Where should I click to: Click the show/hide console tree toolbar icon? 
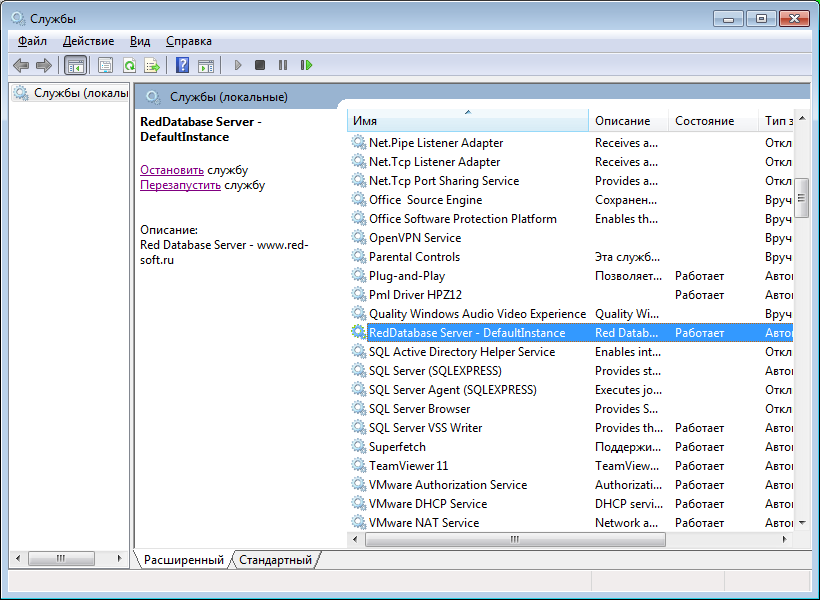pyautogui.click(x=75, y=65)
